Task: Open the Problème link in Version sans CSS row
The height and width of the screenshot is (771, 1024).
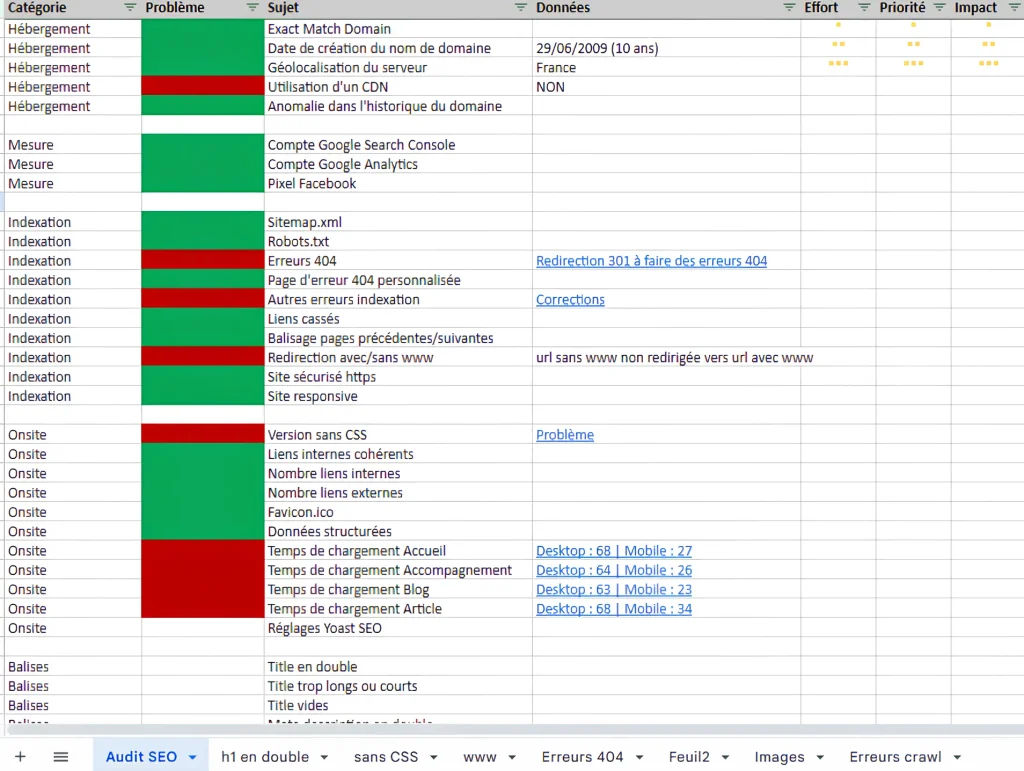Action: (x=565, y=435)
